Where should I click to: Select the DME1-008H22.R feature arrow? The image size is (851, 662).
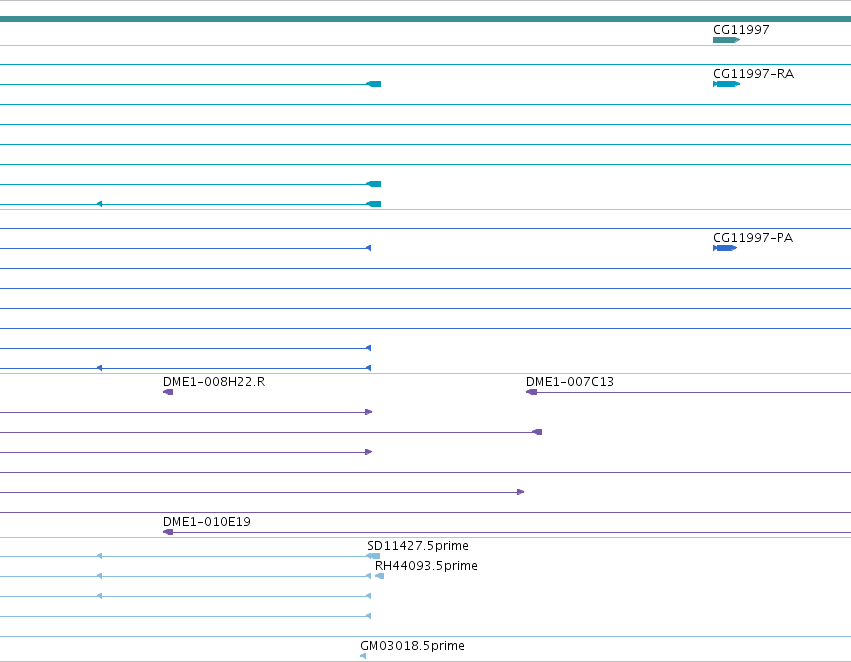[168, 392]
